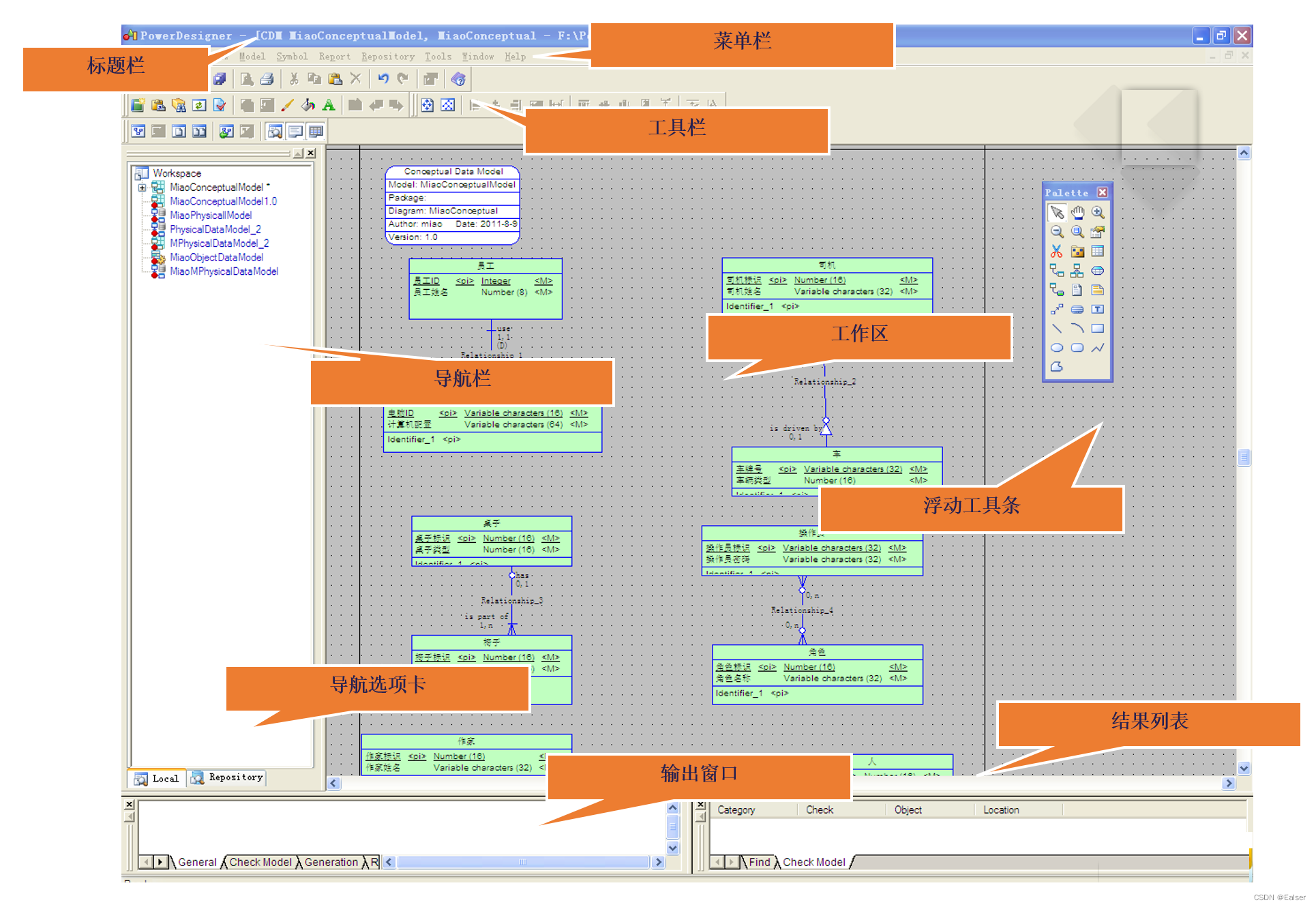Toggle the Browser view toolbar button
The width and height of the screenshot is (1316, 907).
point(275,132)
